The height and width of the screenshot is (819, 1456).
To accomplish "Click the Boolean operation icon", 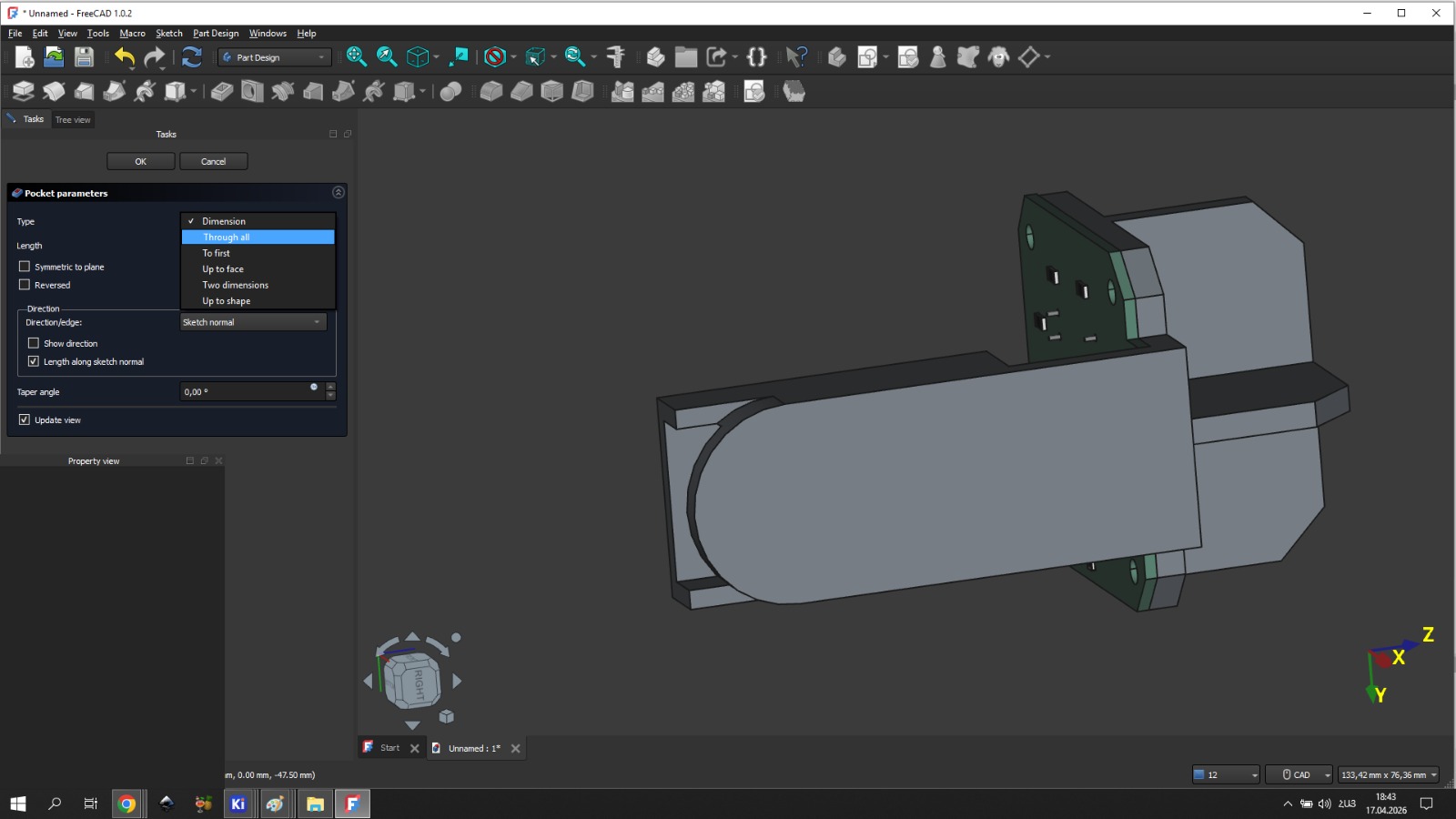I will pyautogui.click(x=450, y=91).
